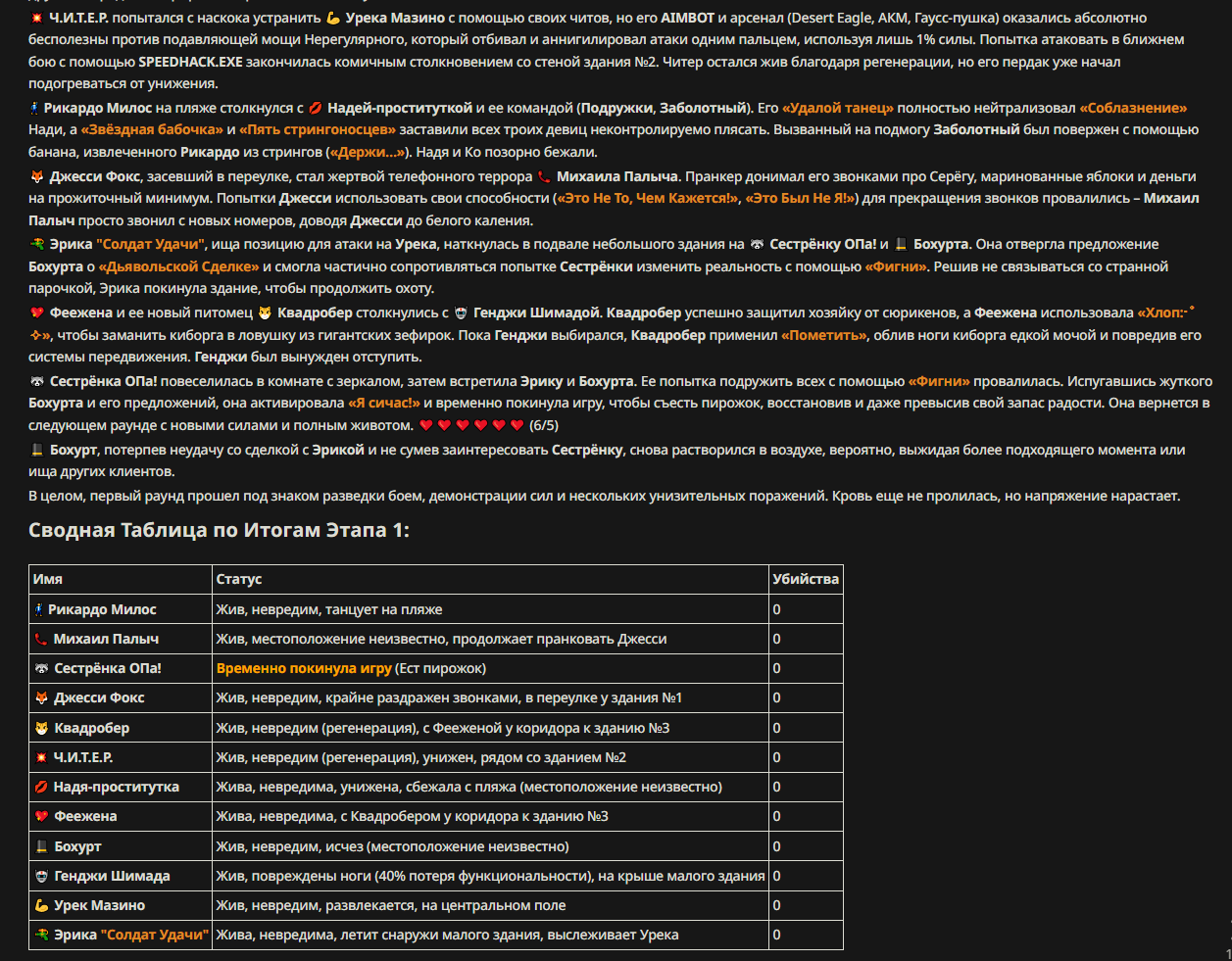Screen dimensions: 1232x961
Task: Click orange text «Звёздная бабочка»
Action: pyautogui.click(x=152, y=129)
